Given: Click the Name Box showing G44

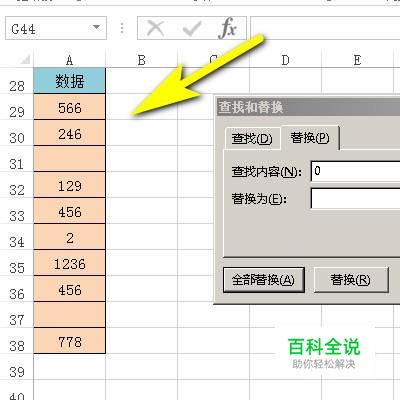Looking at the screenshot, I should (56, 28).
